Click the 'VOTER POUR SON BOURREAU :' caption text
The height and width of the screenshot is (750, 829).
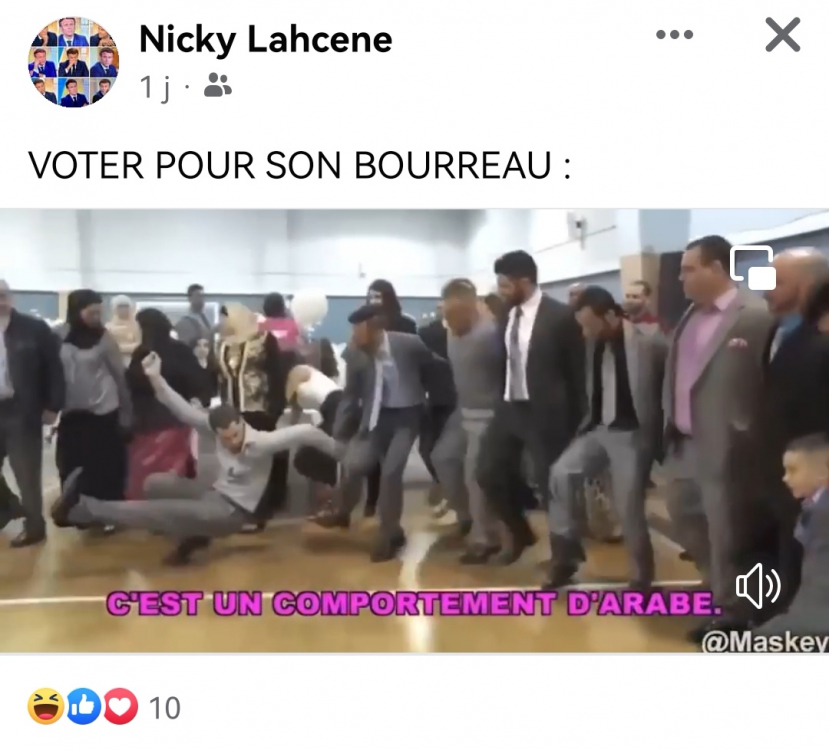pyautogui.click(x=299, y=166)
